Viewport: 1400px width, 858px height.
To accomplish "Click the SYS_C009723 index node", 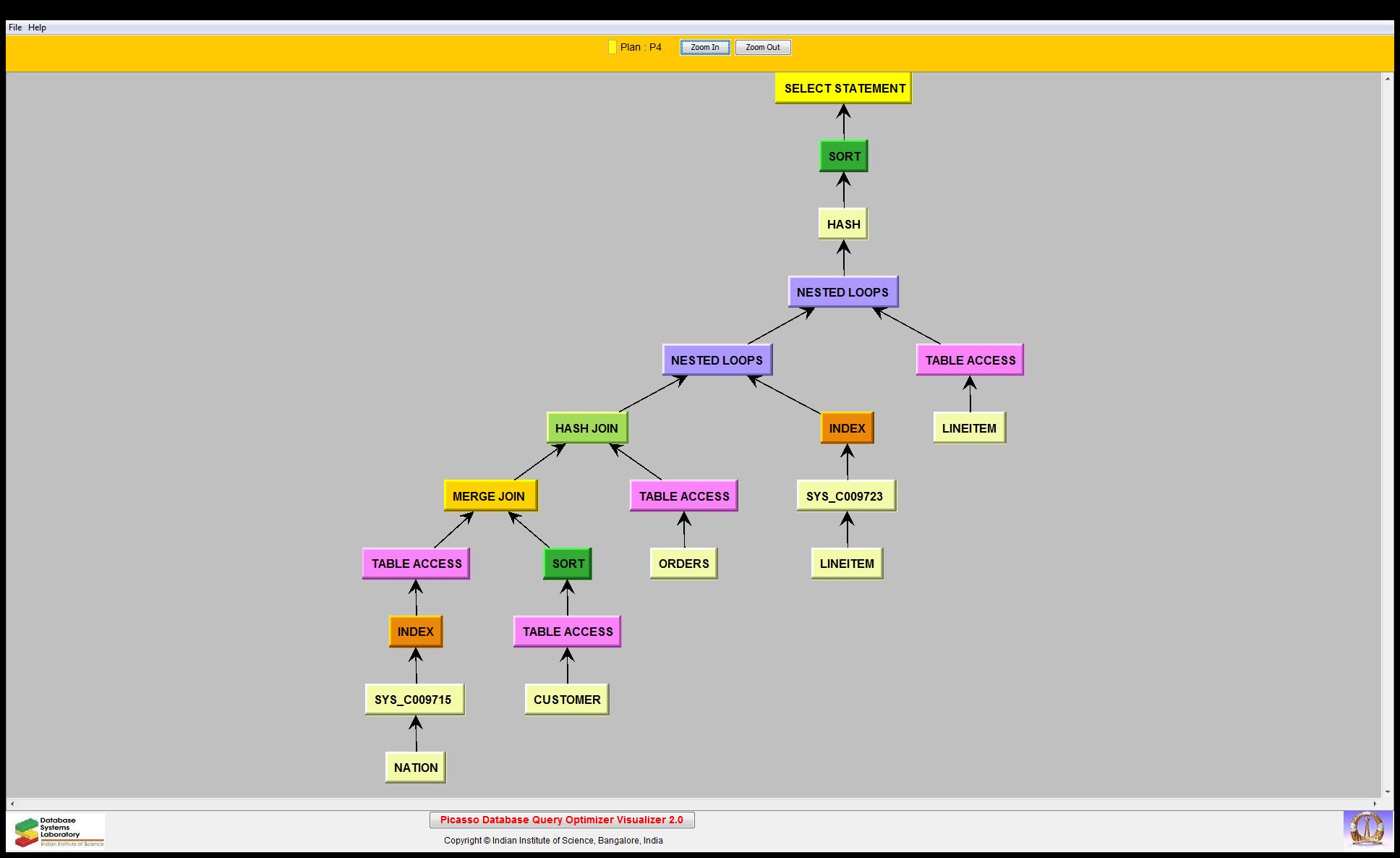I will [845, 496].
